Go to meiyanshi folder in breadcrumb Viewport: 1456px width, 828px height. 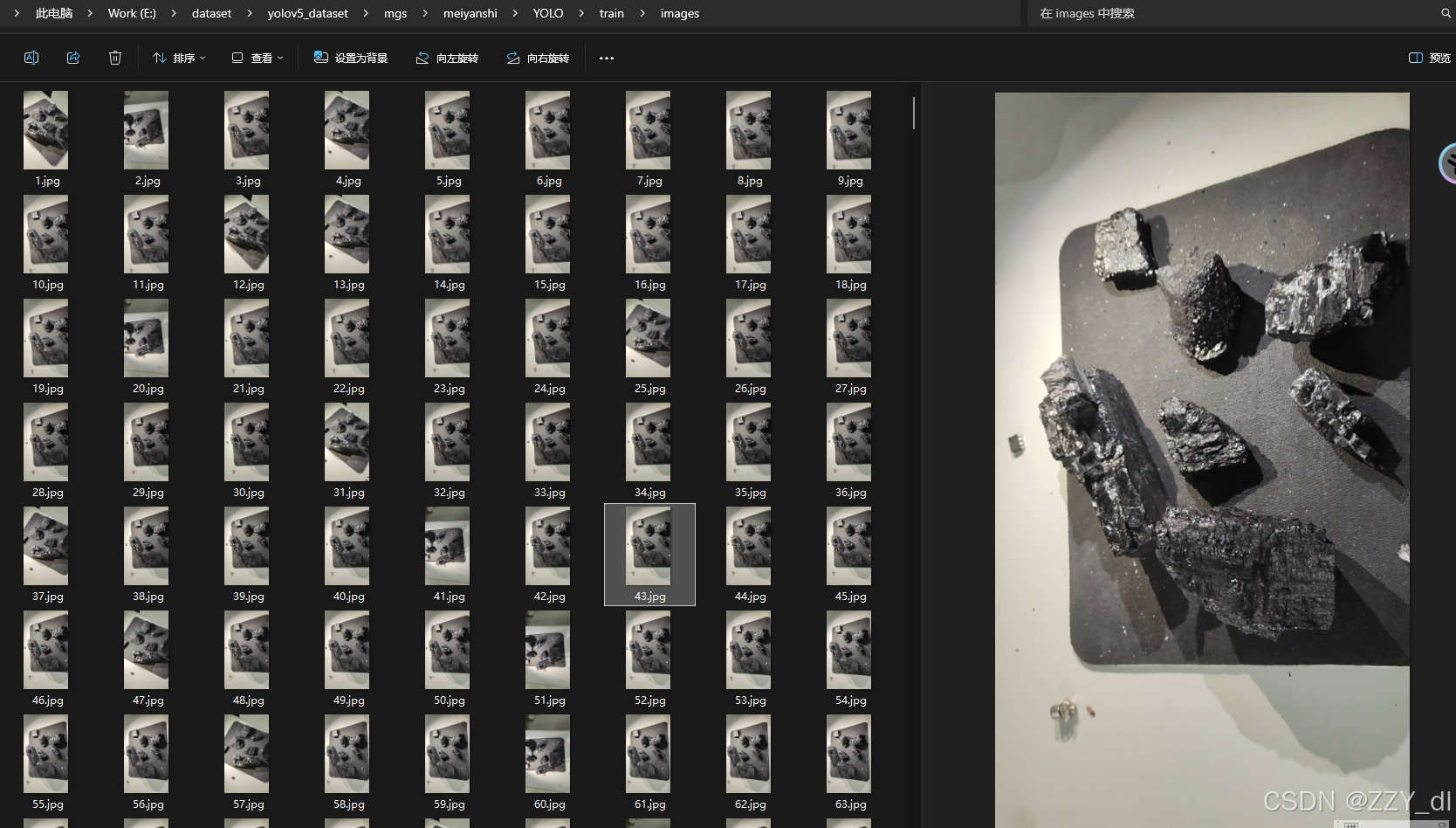(470, 13)
